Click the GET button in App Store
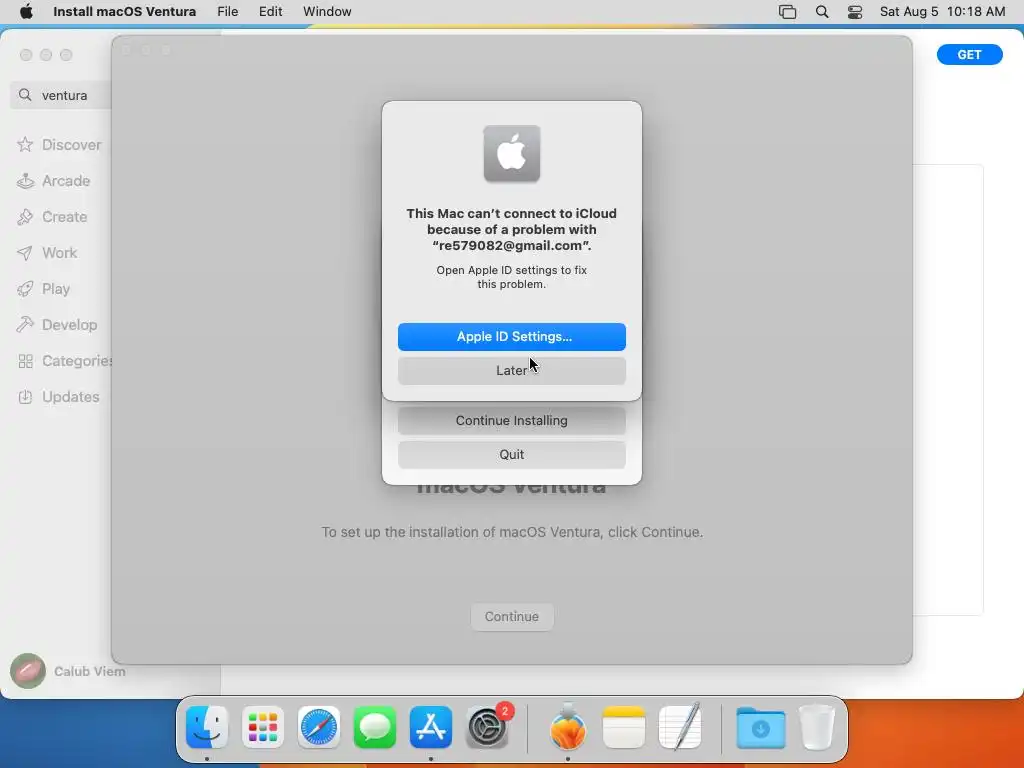Viewport: 1024px width, 768px height. (969, 55)
